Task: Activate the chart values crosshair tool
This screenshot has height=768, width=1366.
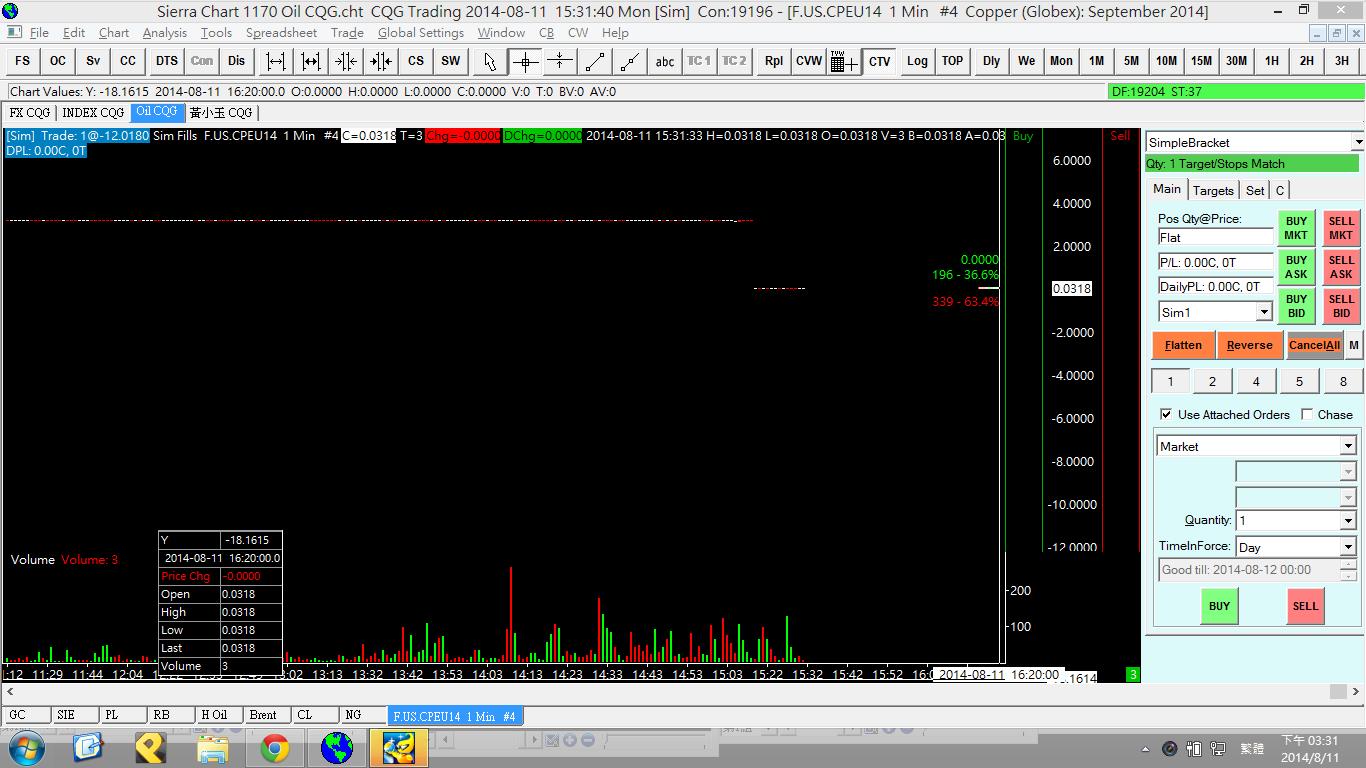Action: (x=525, y=61)
